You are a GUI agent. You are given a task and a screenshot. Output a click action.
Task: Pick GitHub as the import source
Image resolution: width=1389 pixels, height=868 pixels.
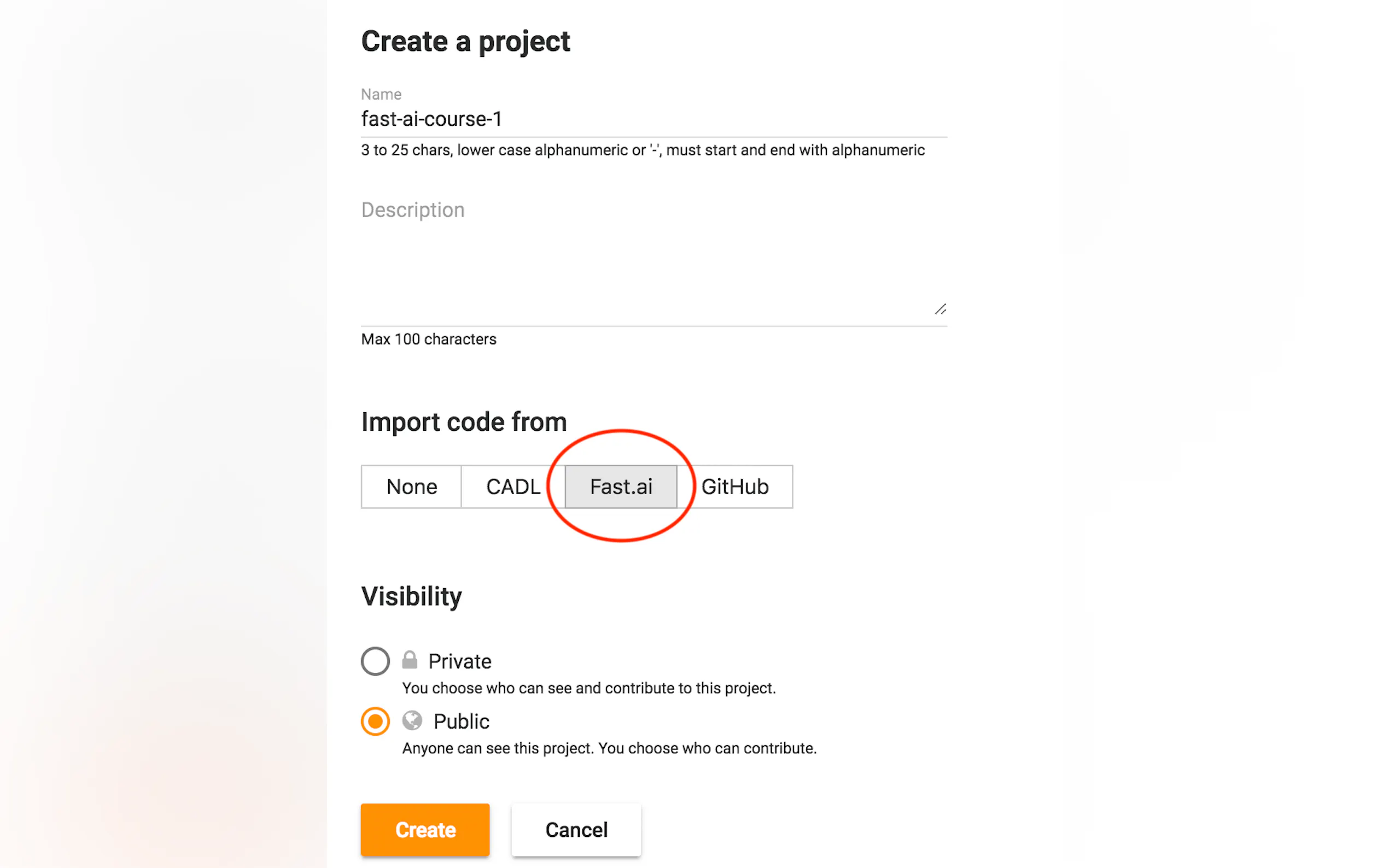click(x=735, y=487)
